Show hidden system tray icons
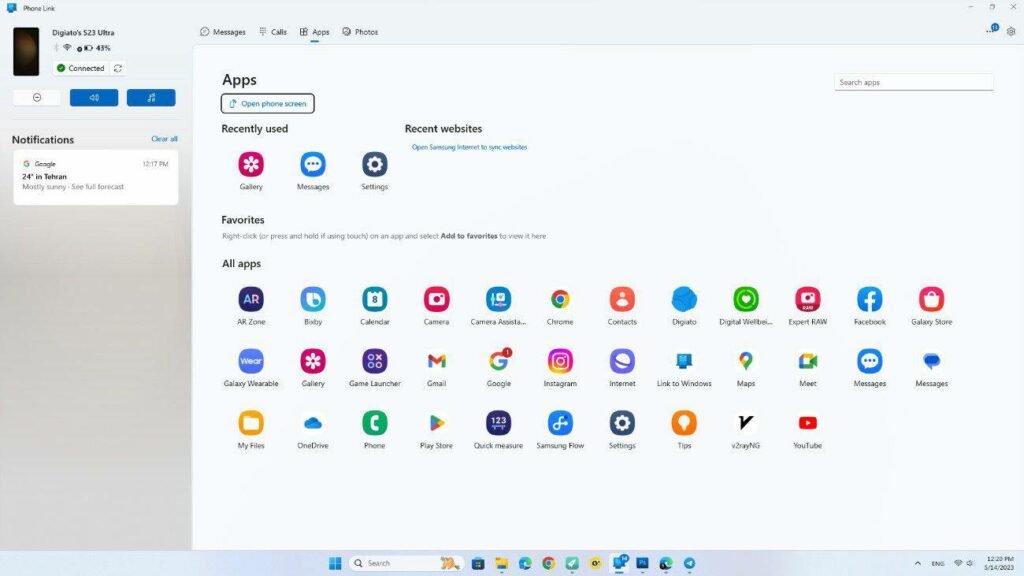1024x576 pixels. coord(918,563)
